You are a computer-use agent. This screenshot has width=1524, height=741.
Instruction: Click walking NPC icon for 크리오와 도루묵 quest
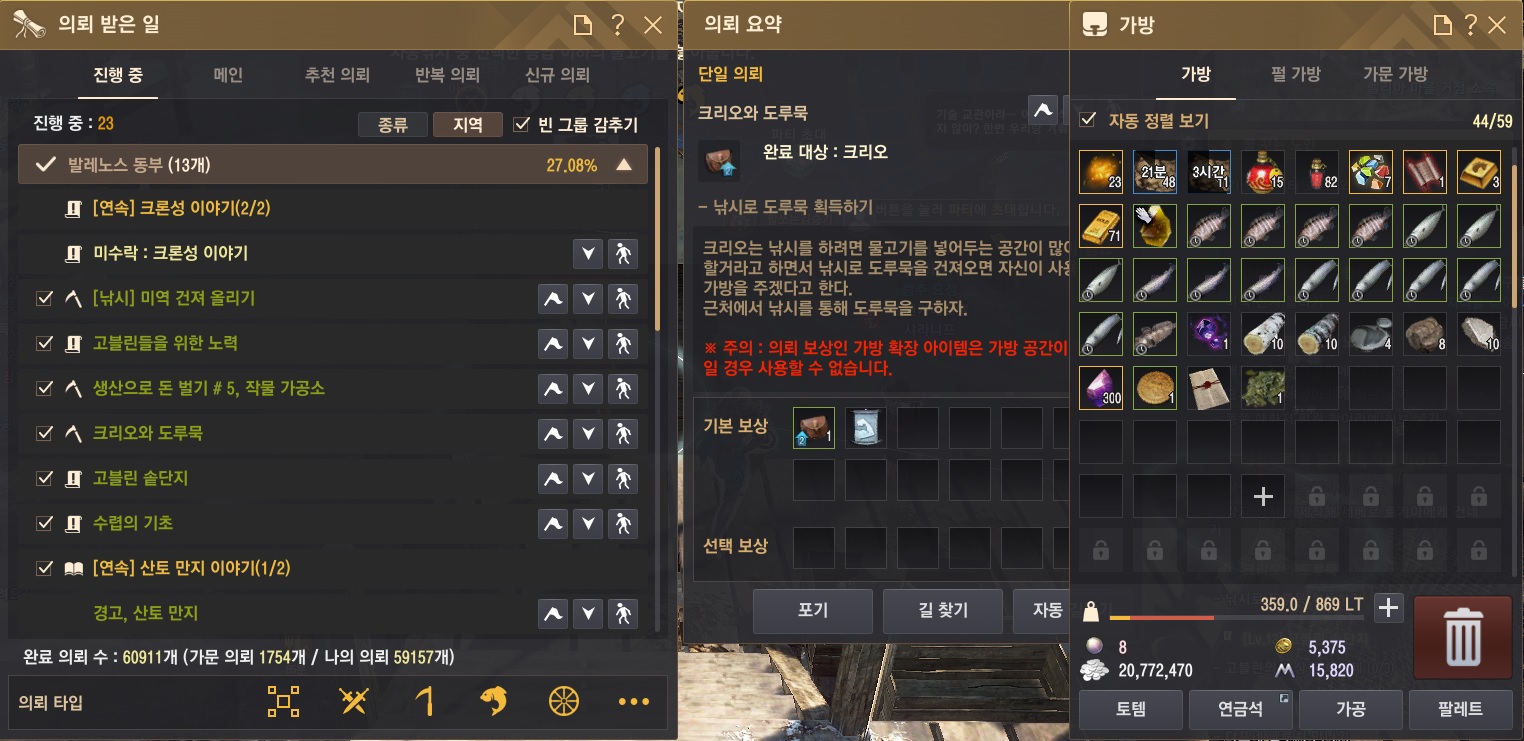click(623, 433)
